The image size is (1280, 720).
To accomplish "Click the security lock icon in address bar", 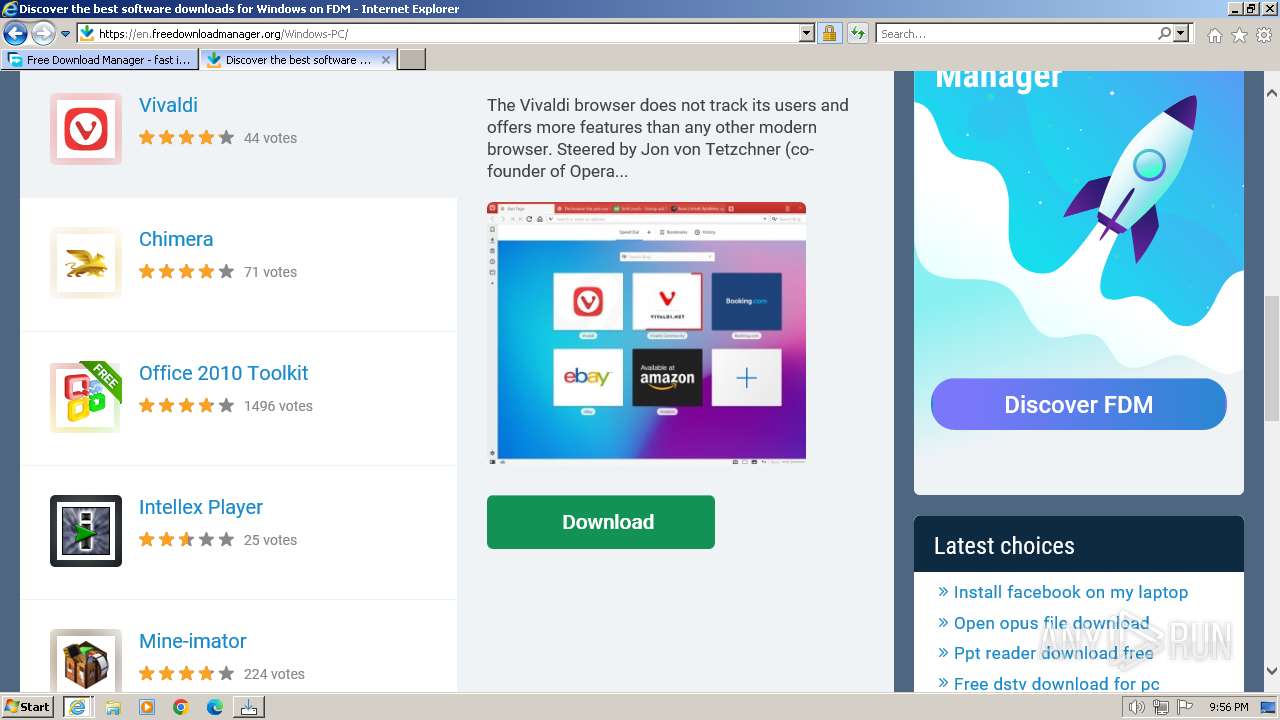I will (829, 33).
